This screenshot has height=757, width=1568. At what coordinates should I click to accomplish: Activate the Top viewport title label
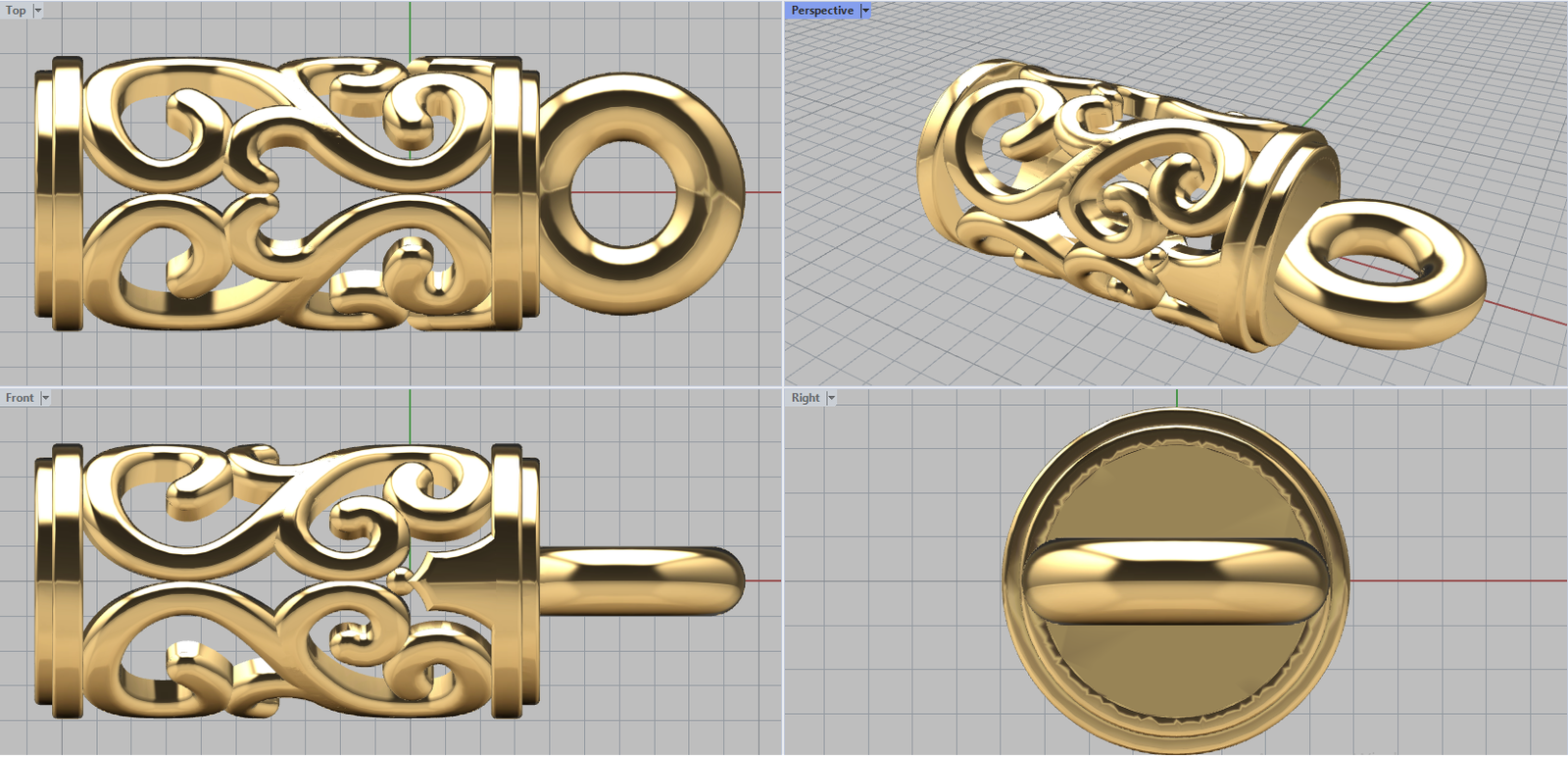click(x=17, y=11)
